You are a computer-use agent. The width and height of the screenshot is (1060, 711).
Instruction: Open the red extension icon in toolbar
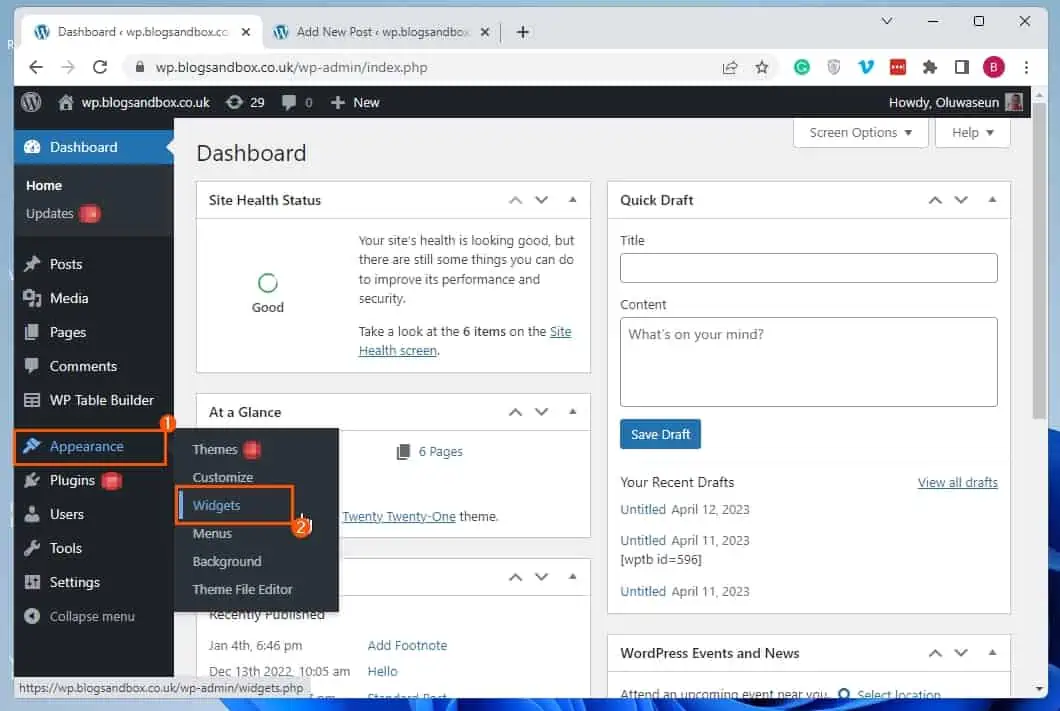click(x=898, y=67)
